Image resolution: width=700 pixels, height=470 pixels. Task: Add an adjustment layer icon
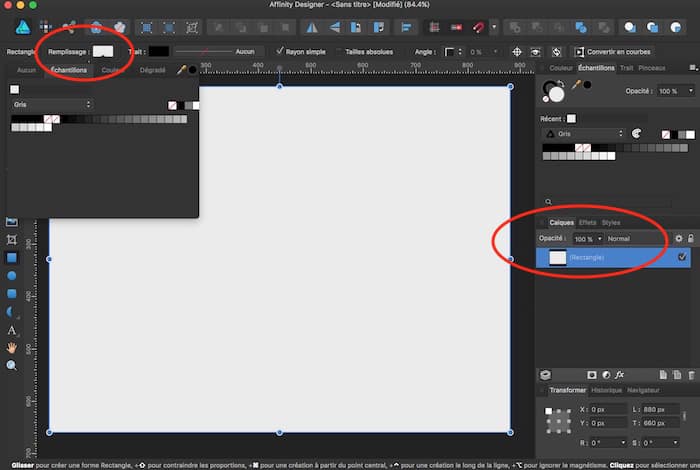point(606,375)
